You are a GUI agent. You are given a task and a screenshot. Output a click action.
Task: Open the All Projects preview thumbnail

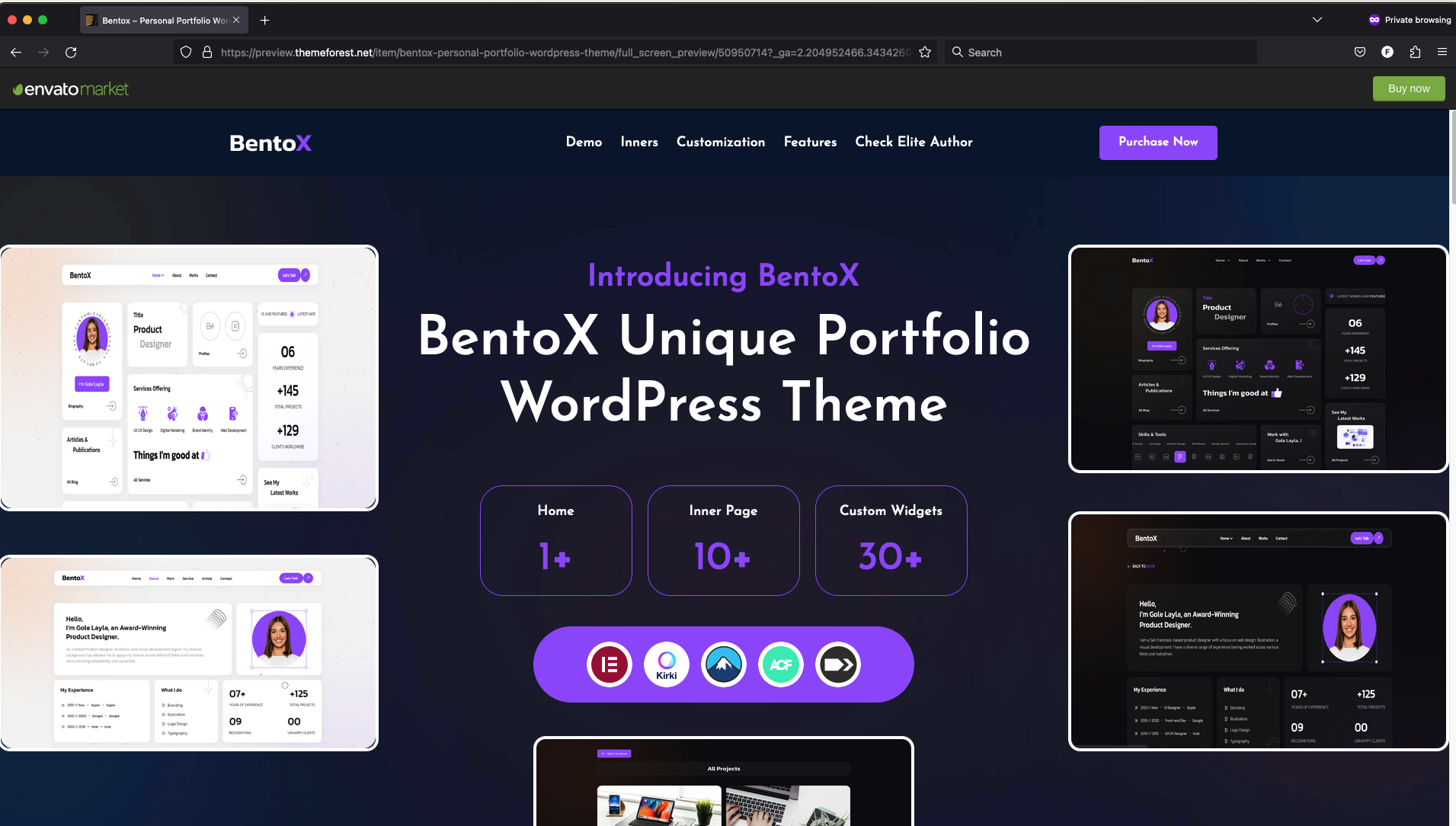(x=724, y=781)
